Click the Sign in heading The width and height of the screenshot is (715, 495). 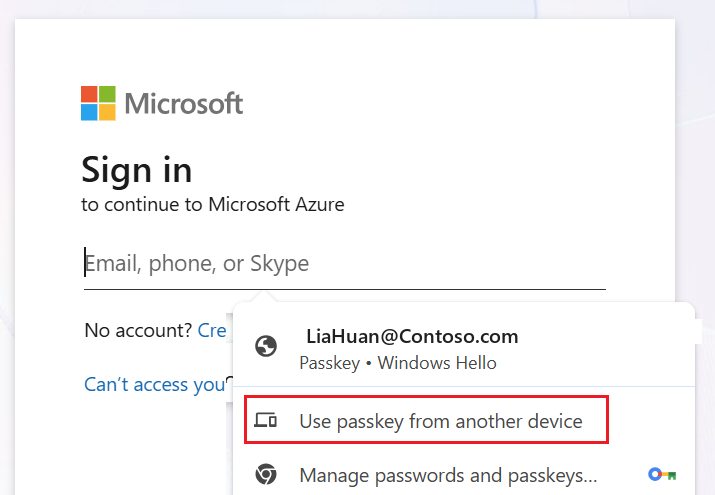[x=137, y=170]
